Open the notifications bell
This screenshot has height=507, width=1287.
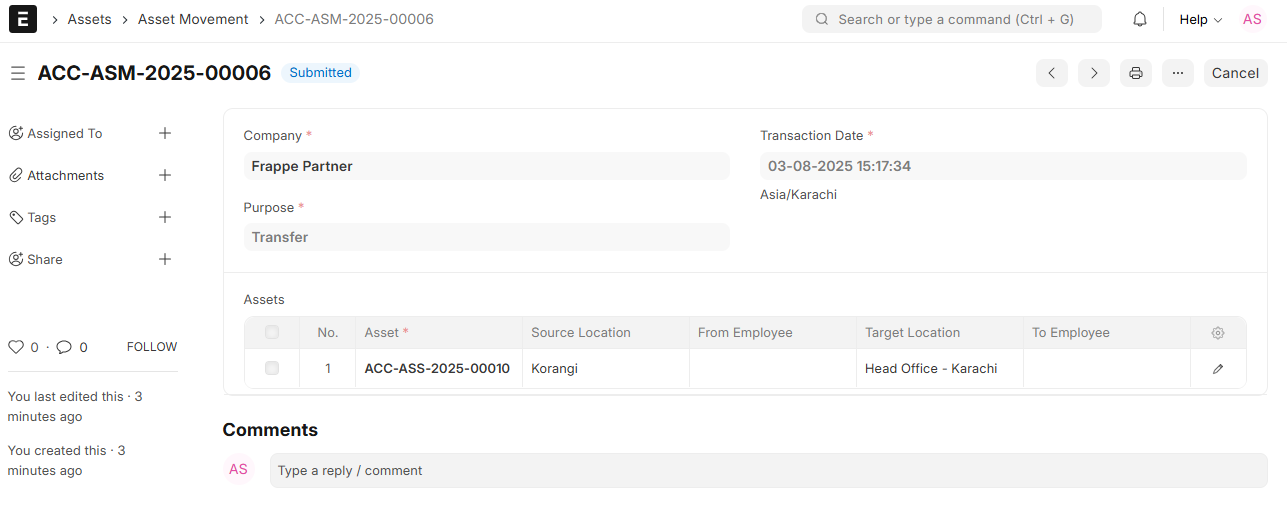(x=1139, y=19)
